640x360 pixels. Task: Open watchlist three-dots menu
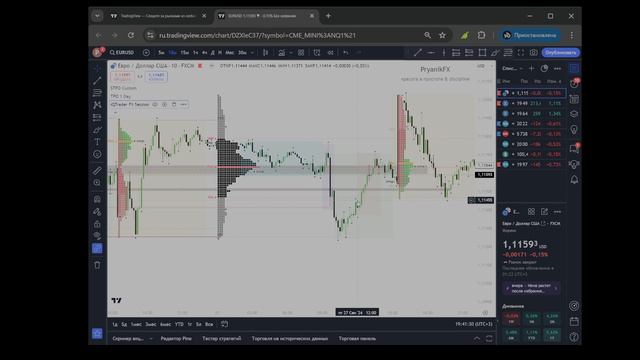pos(558,69)
